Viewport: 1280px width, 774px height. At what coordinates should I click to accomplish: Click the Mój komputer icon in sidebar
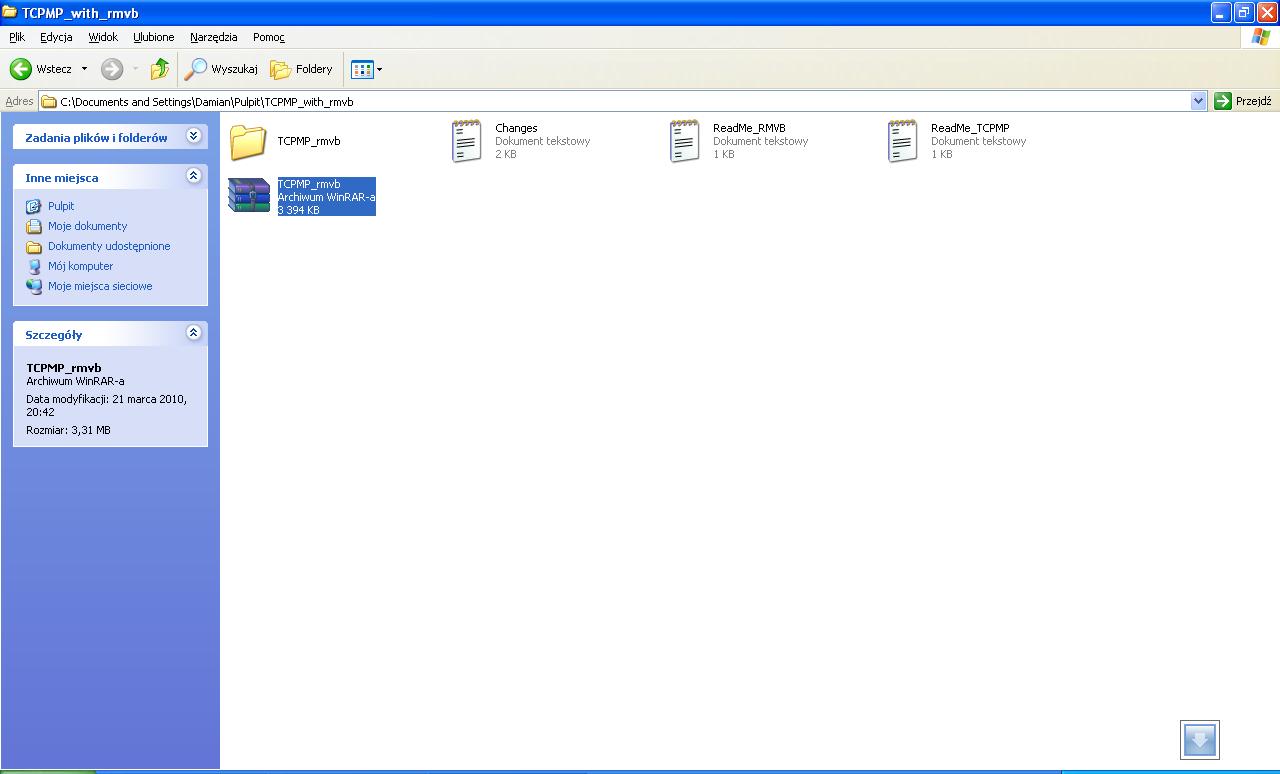click(34, 266)
